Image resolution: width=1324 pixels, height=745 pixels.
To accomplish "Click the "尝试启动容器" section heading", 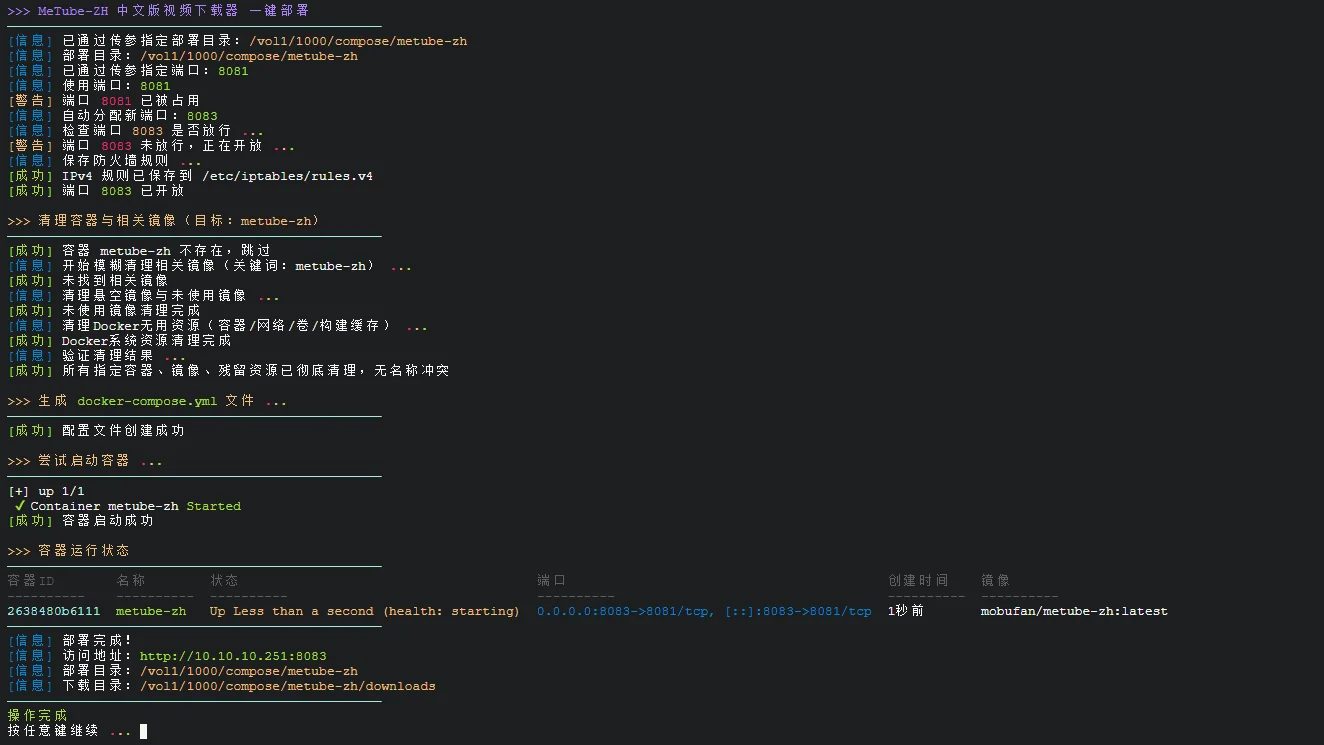I will coord(84,461).
